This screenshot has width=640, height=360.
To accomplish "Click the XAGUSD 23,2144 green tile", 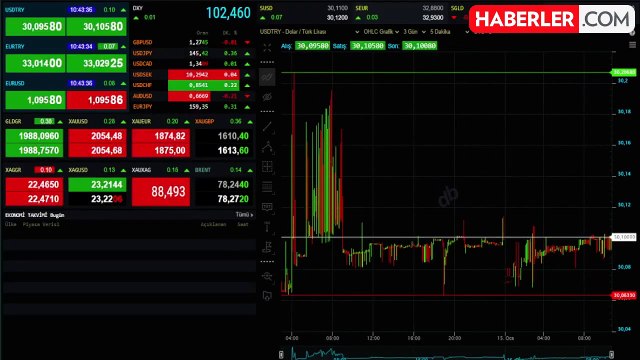I will click(x=97, y=184).
